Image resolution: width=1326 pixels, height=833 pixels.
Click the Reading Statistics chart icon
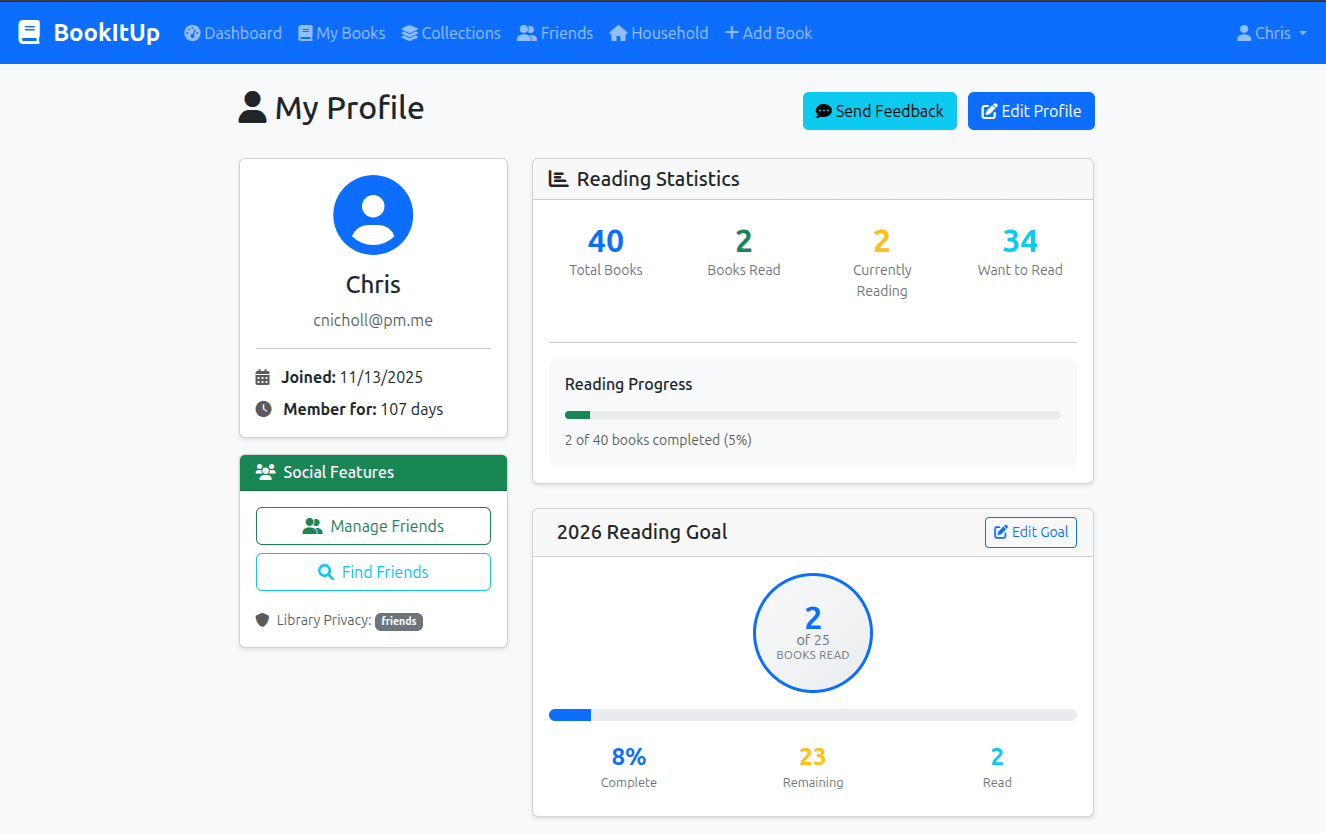coord(557,178)
